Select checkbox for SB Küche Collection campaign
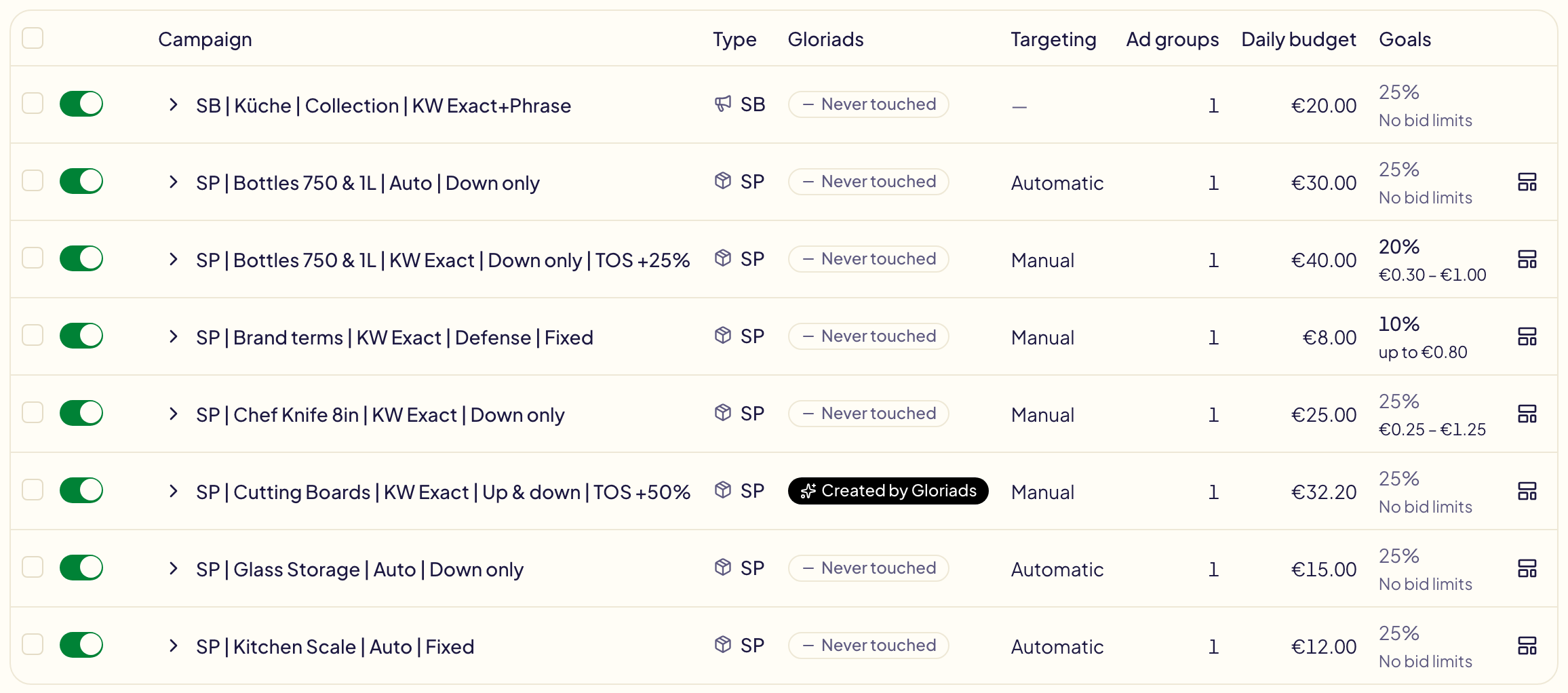The height and width of the screenshot is (693, 1568). [33, 104]
